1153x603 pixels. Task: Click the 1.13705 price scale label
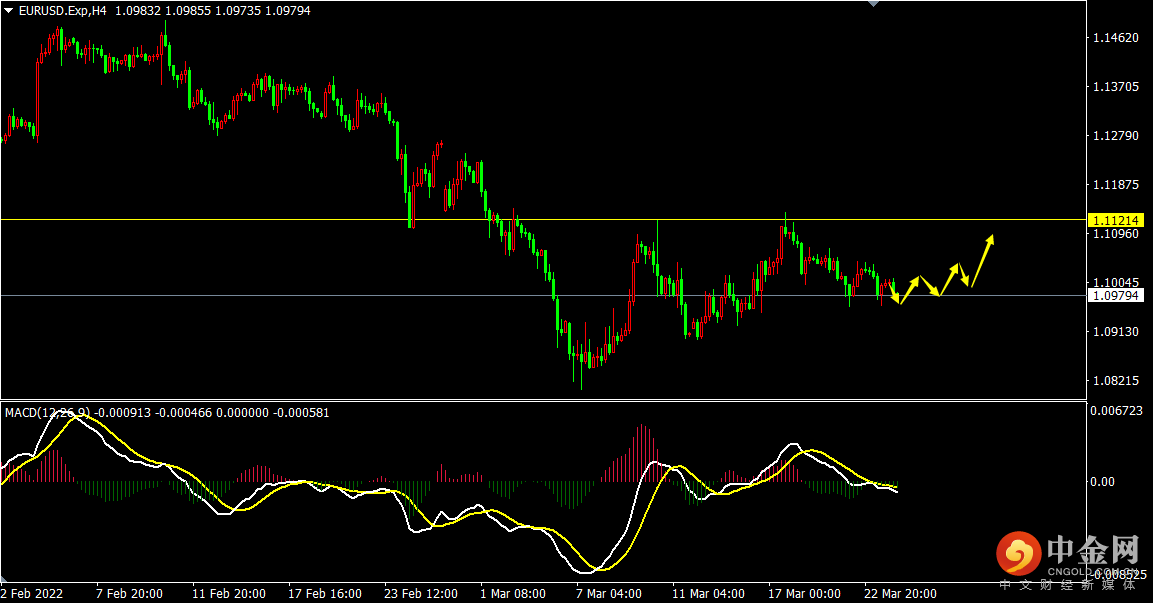pos(1115,87)
